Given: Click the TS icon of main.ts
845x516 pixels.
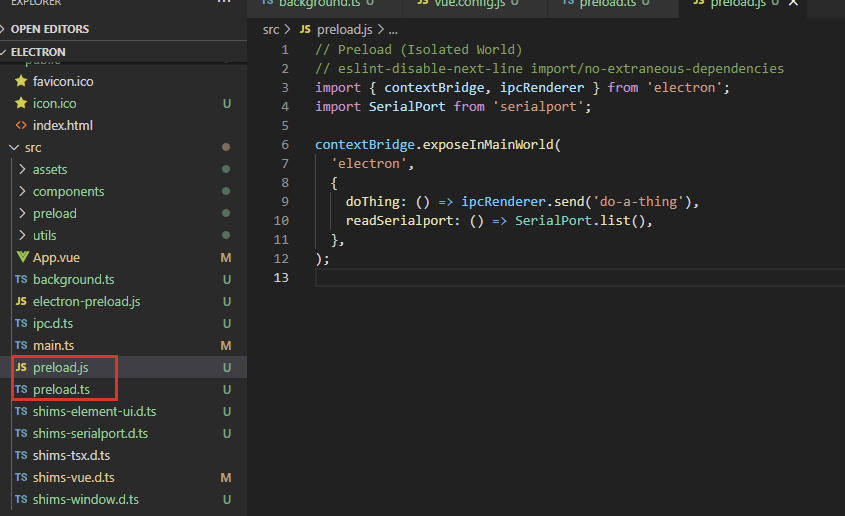Looking at the screenshot, I should coord(21,345).
